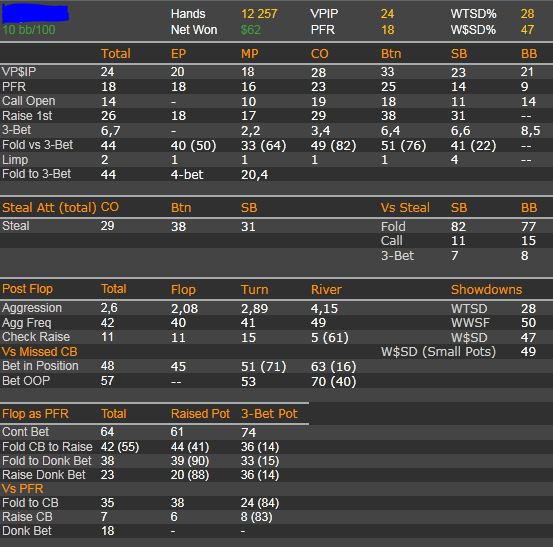Click the Vs Steal 3-Bet label
553x547 pixels.
tap(397, 255)
